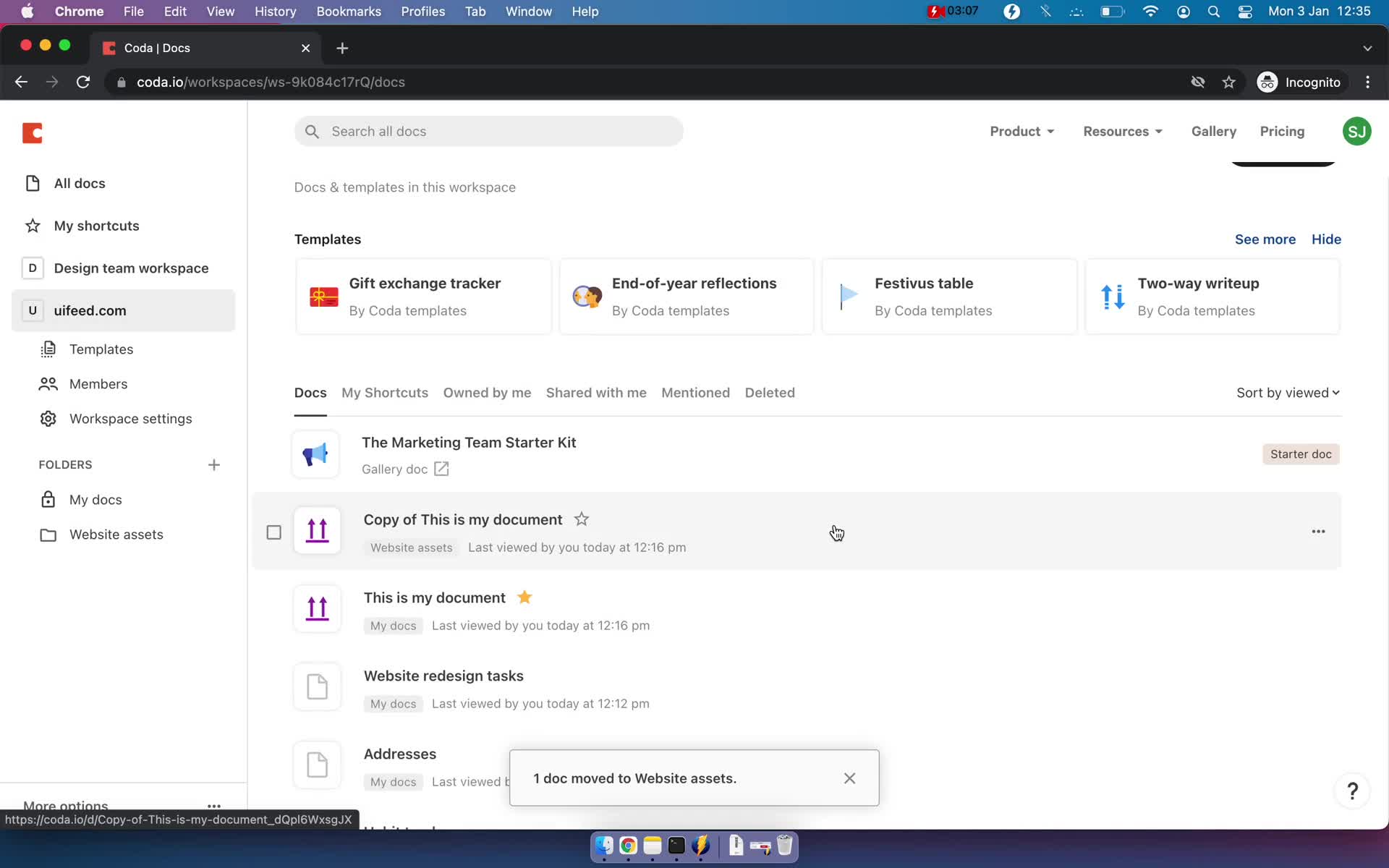The height and width of the screenshot is (868, 1389).
Task: Open the SJ user avatar menu
Action: click(1356, 132)
